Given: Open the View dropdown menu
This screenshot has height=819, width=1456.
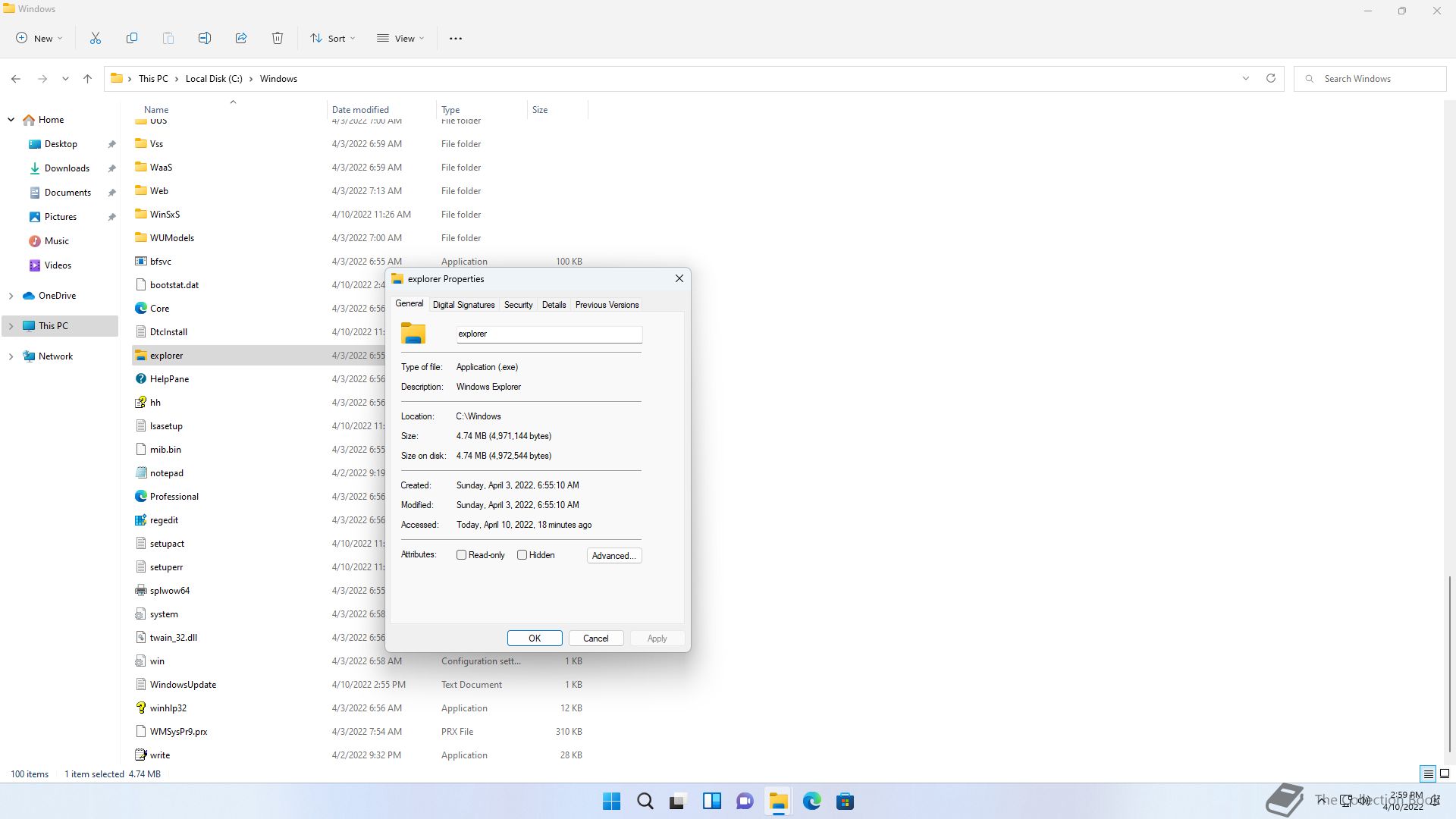Looking at the screenshot, I should 400,38.
